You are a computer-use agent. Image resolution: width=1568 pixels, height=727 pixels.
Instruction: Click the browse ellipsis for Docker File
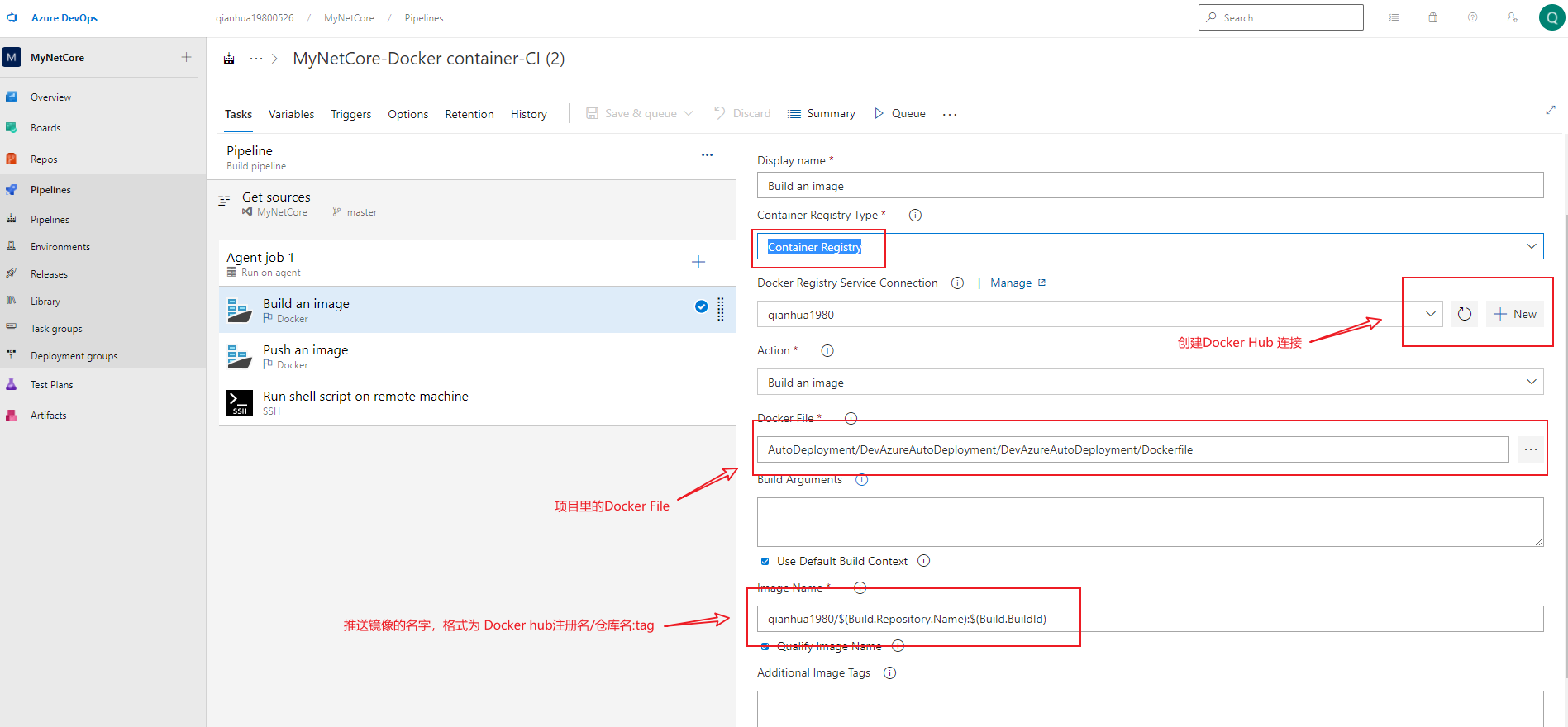[x=1530, y=449]
